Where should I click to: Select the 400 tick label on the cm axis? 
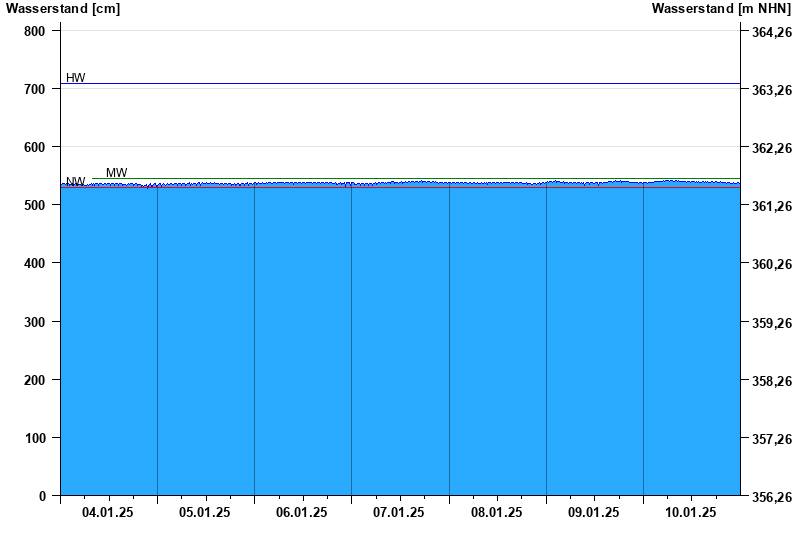(35, 263)
